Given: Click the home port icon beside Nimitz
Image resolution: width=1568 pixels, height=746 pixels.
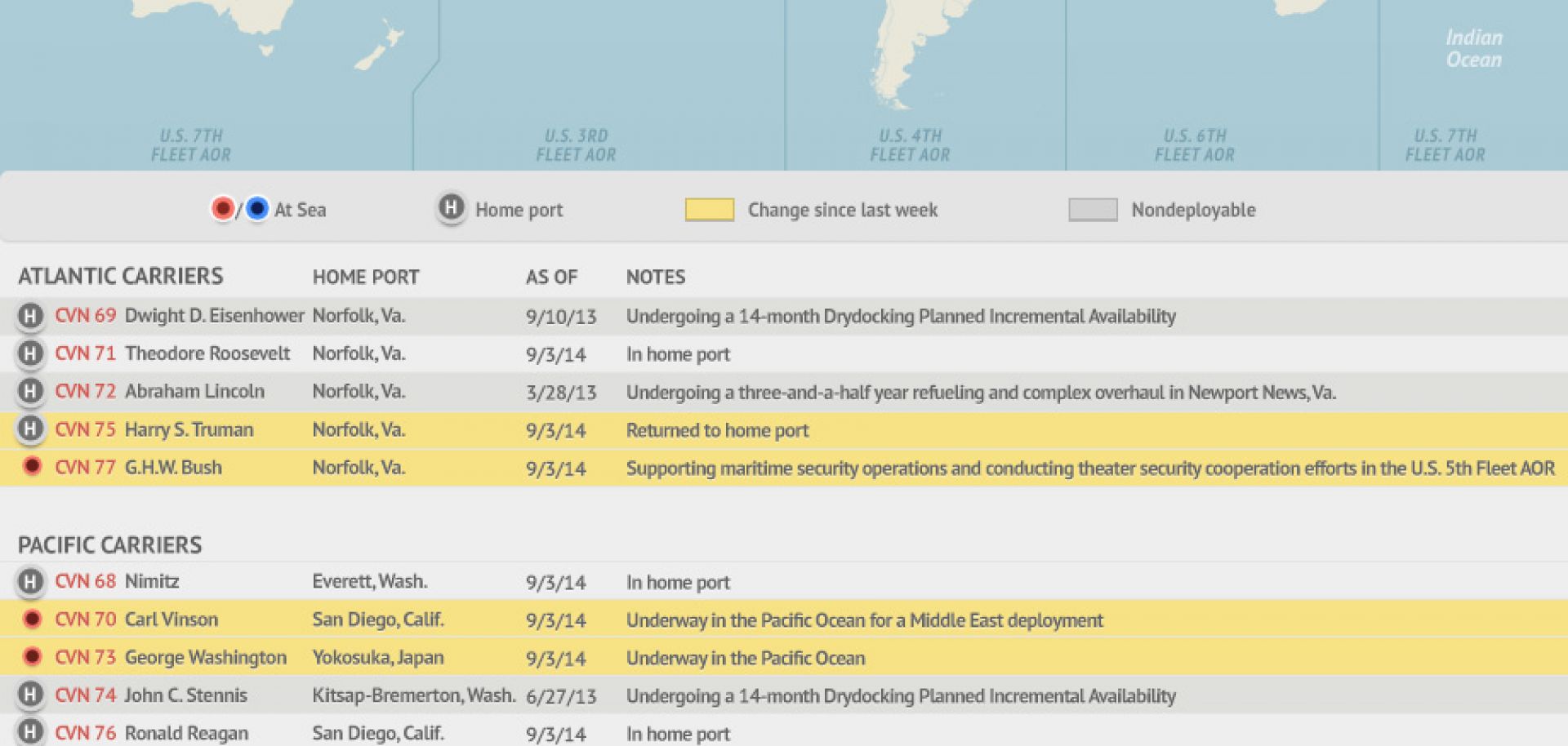Looking at the screenshot, I should pos(30,581).
